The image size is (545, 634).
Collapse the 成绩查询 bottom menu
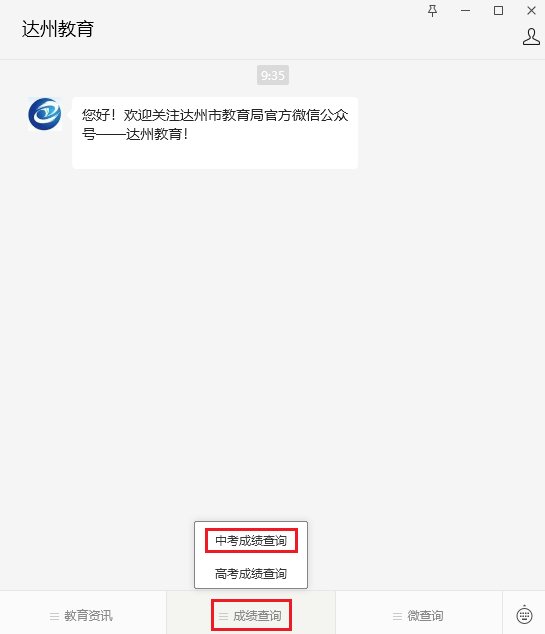tap(251, 613)
